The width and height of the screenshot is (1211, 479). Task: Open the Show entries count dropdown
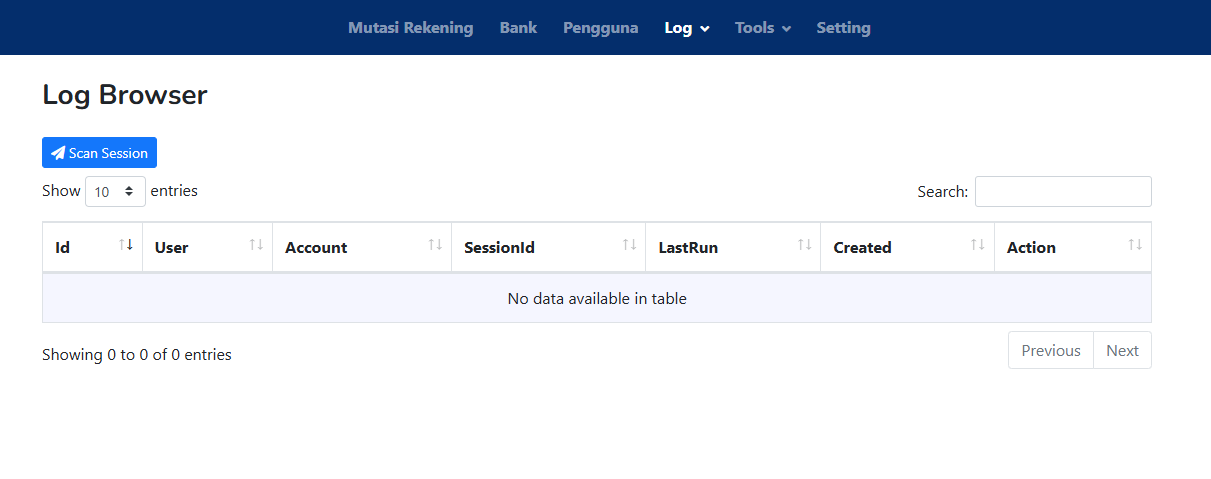[x=115, y=192]
